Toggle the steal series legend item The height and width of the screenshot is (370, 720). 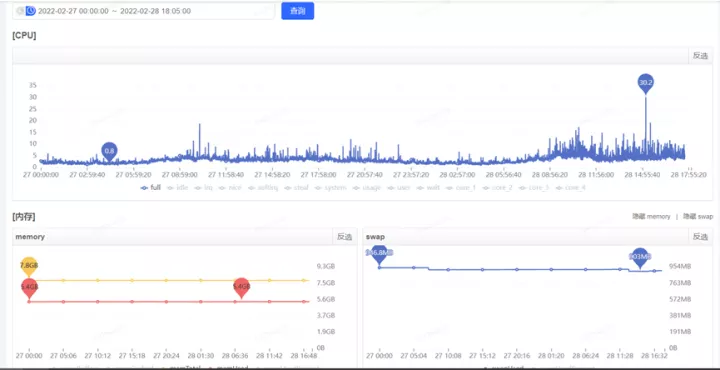296,188
